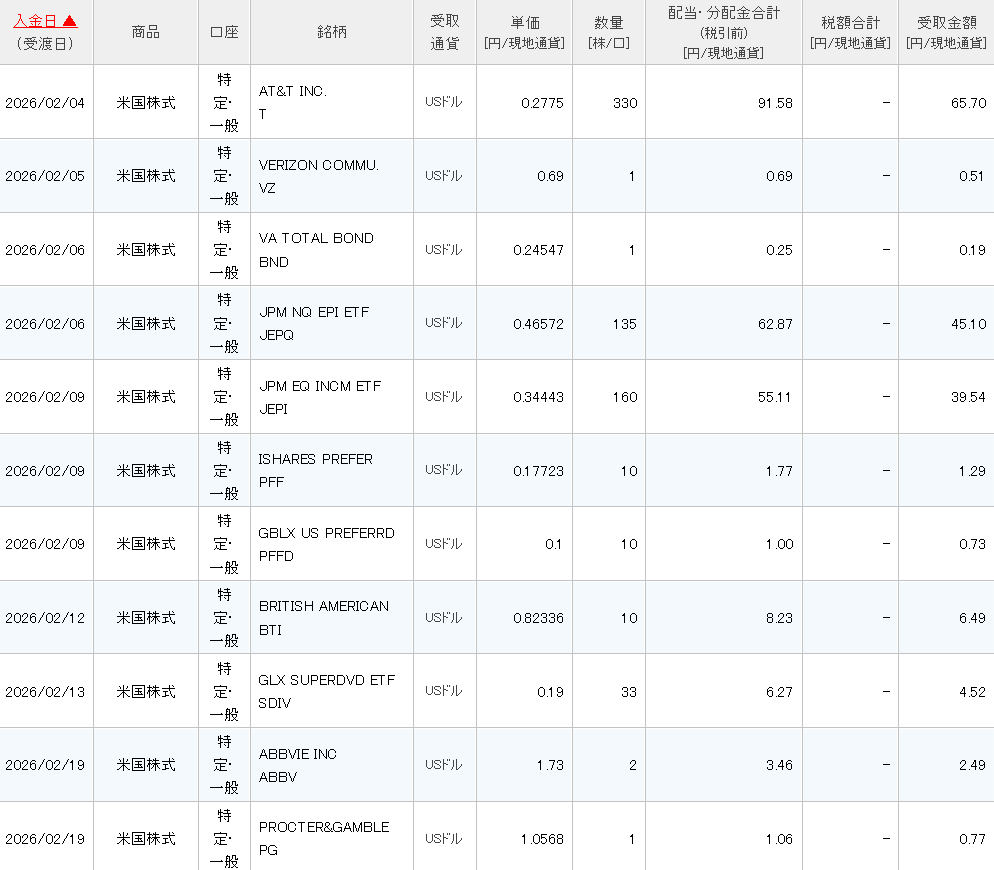The image size is (994, 870).
Task: Select the VA TOTAL BOND entry
Action: click(x=316, y=238)
